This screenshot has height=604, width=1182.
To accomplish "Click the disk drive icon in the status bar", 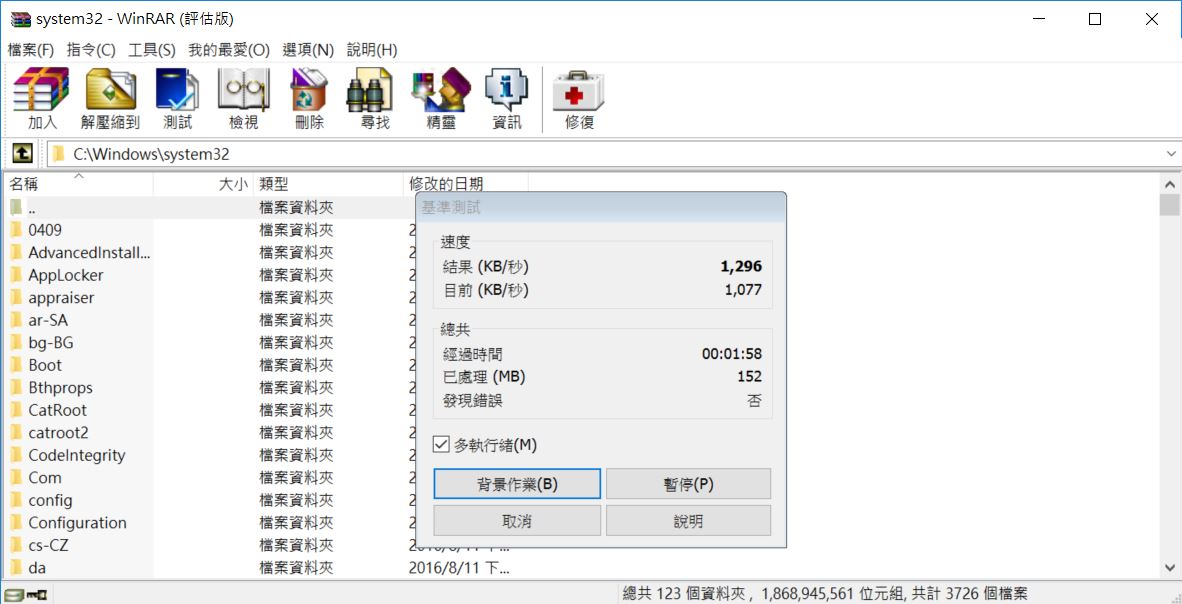I will 14,595.
